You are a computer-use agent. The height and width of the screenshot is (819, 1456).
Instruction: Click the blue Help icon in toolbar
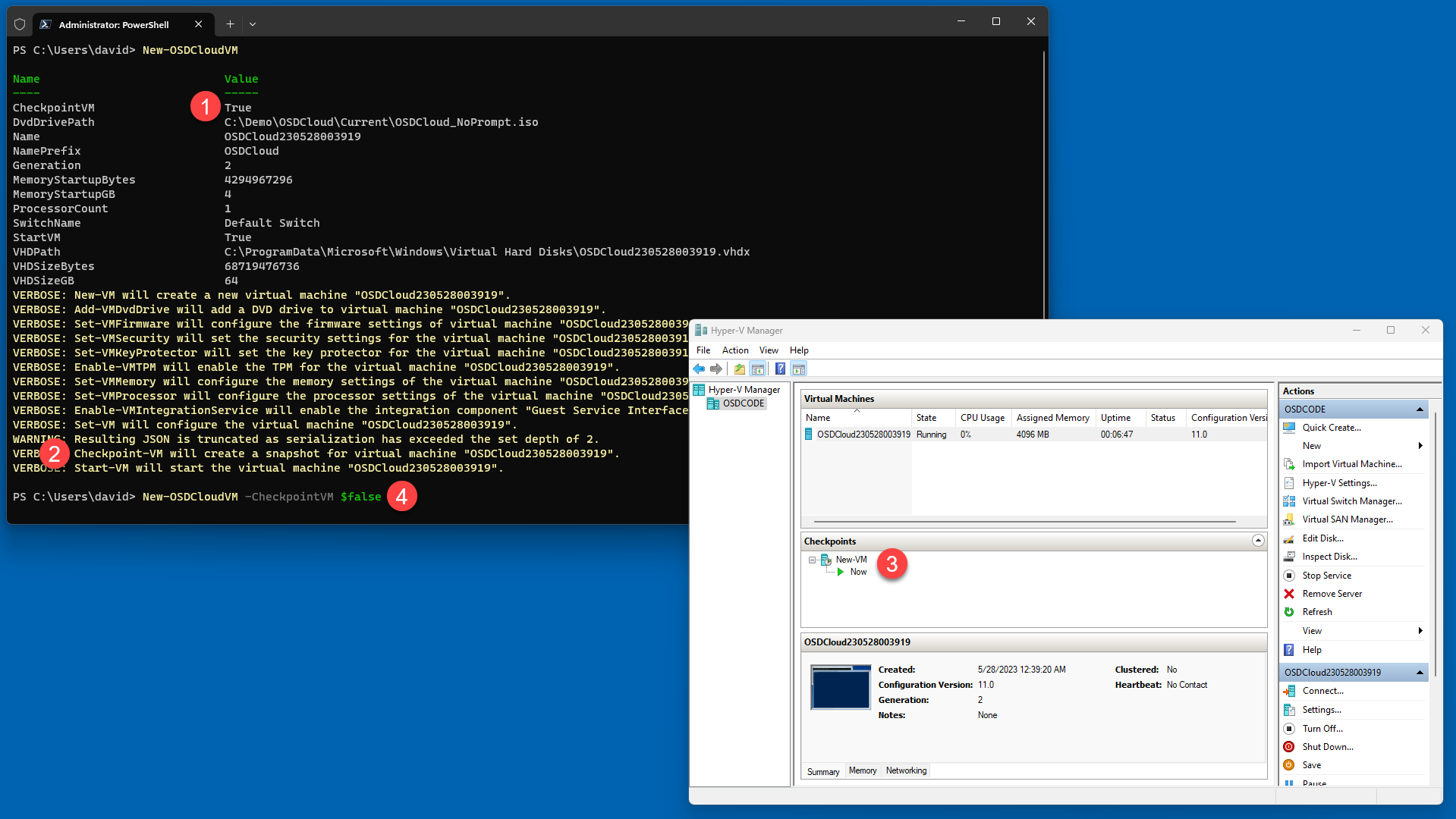780,369
